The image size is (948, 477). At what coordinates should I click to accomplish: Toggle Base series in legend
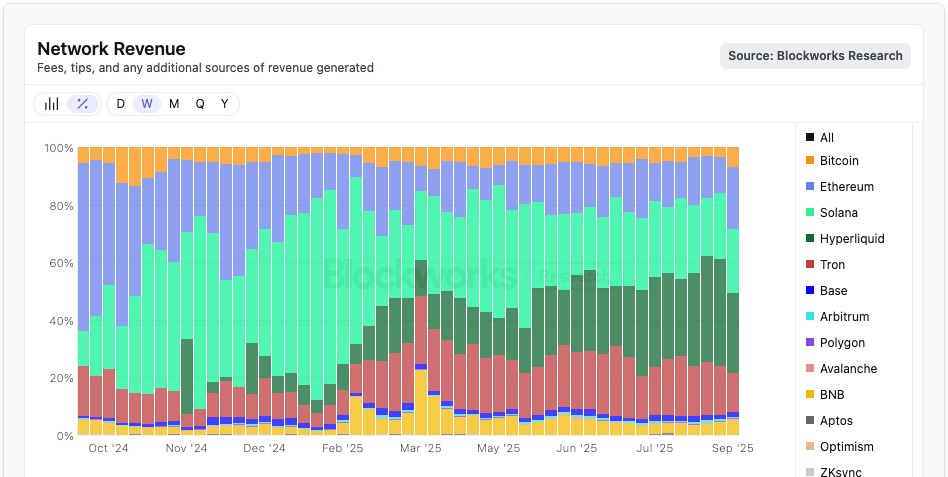pyautogui.click(x=826, y=291)
